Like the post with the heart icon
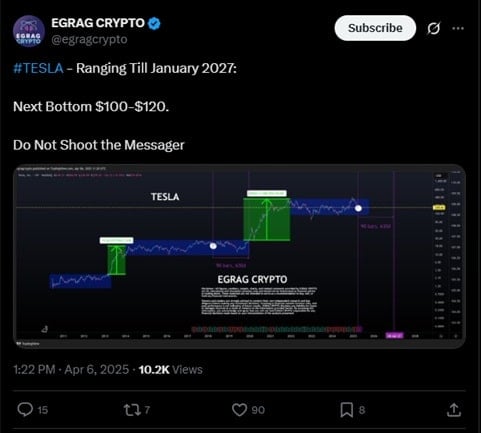This screenshot has height=433, width=481. pyautogui.click(x=239, y=410)
